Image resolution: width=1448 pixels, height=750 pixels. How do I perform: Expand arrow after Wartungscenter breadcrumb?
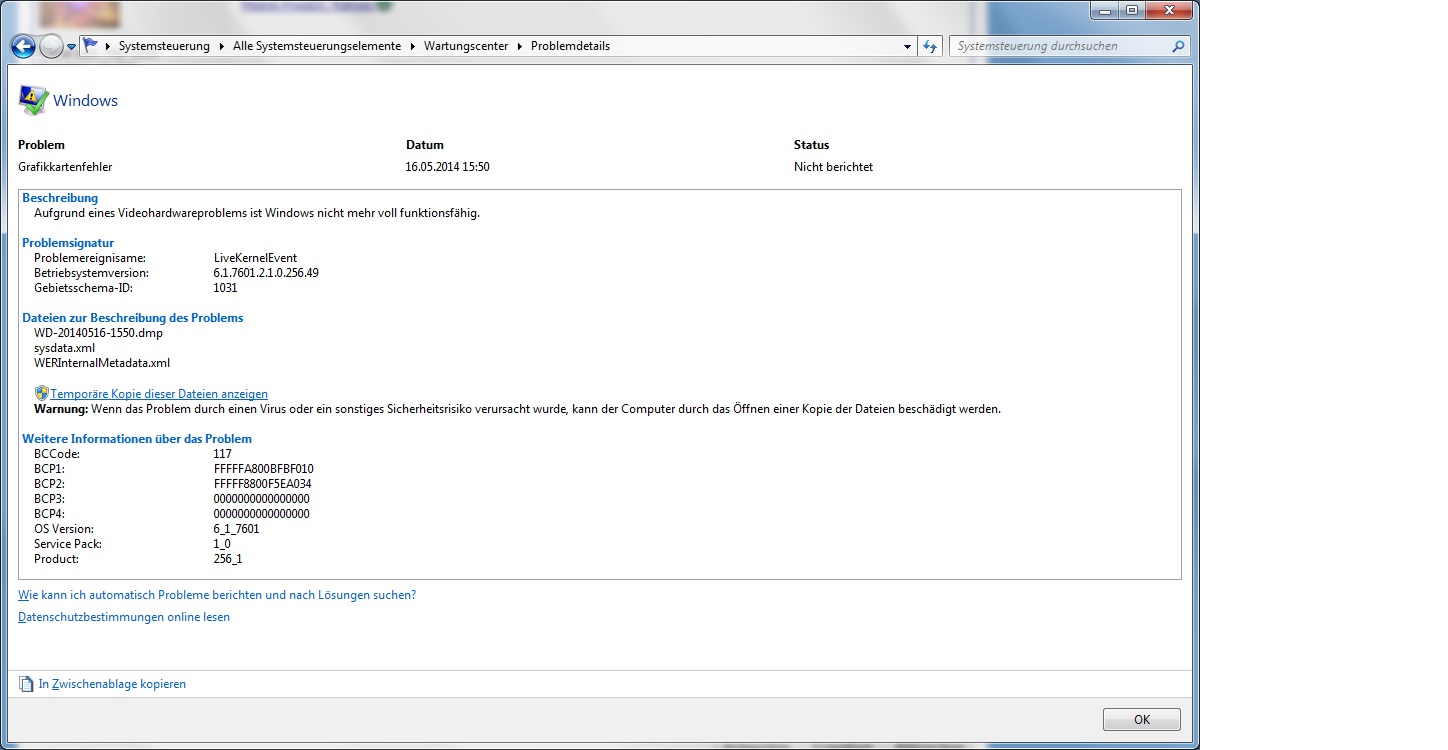coord(519,46)
